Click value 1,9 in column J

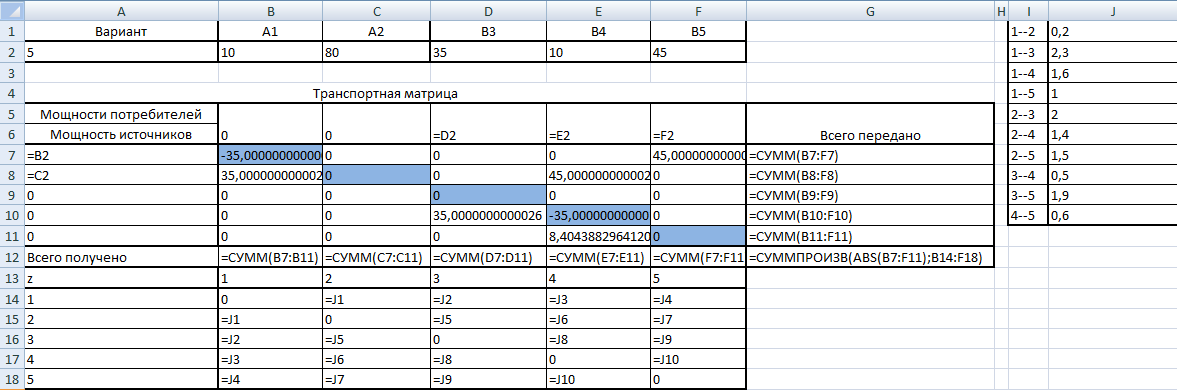click(1112, 196)
